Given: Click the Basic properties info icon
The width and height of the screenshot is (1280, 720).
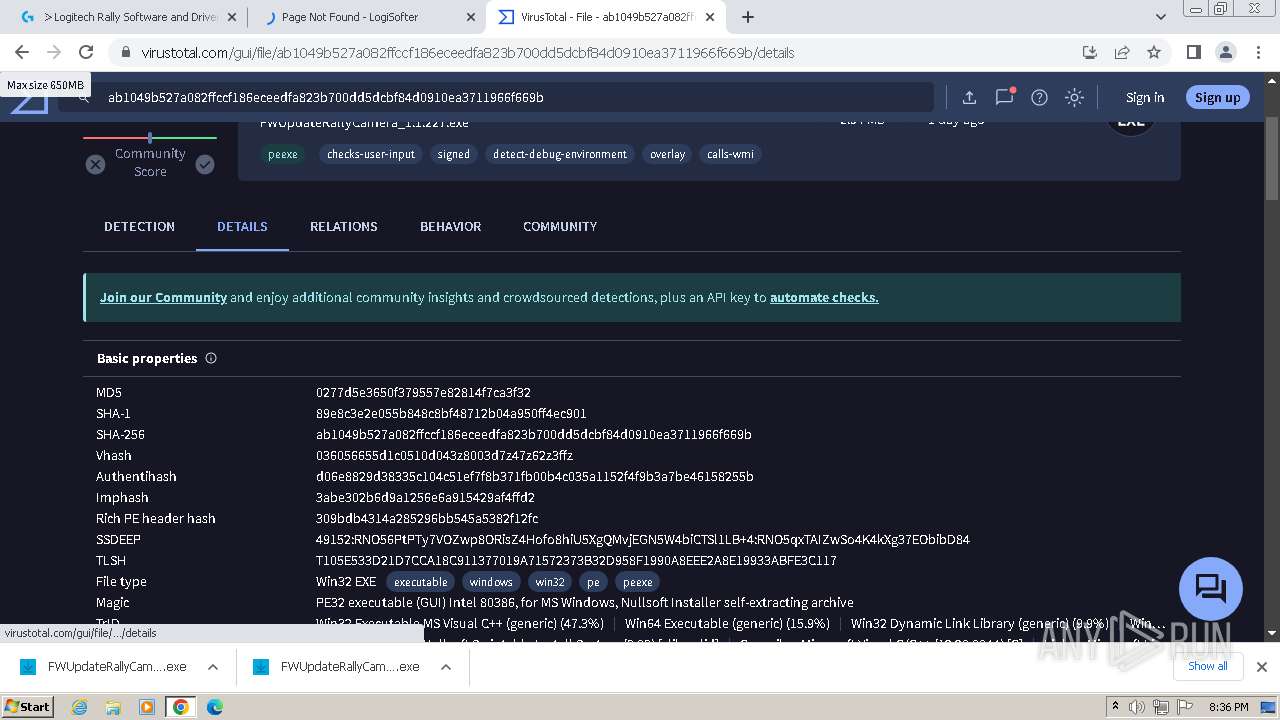Looking at the screenshot, I should pyautogui.click(x=211, y=358).
